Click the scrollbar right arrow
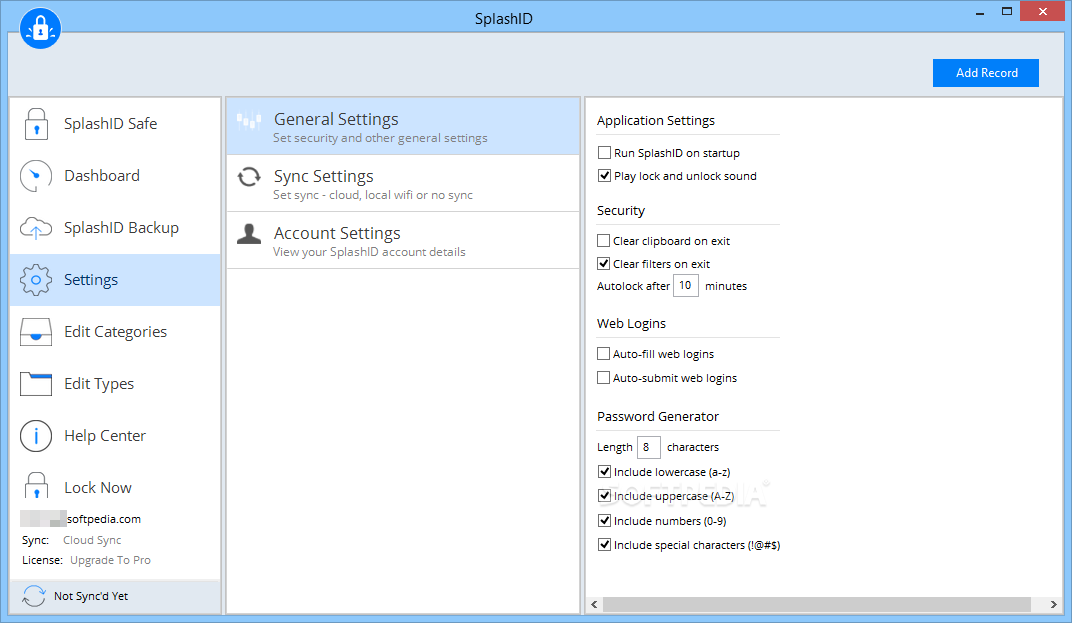The image size is (1072, 623). 1054,605
